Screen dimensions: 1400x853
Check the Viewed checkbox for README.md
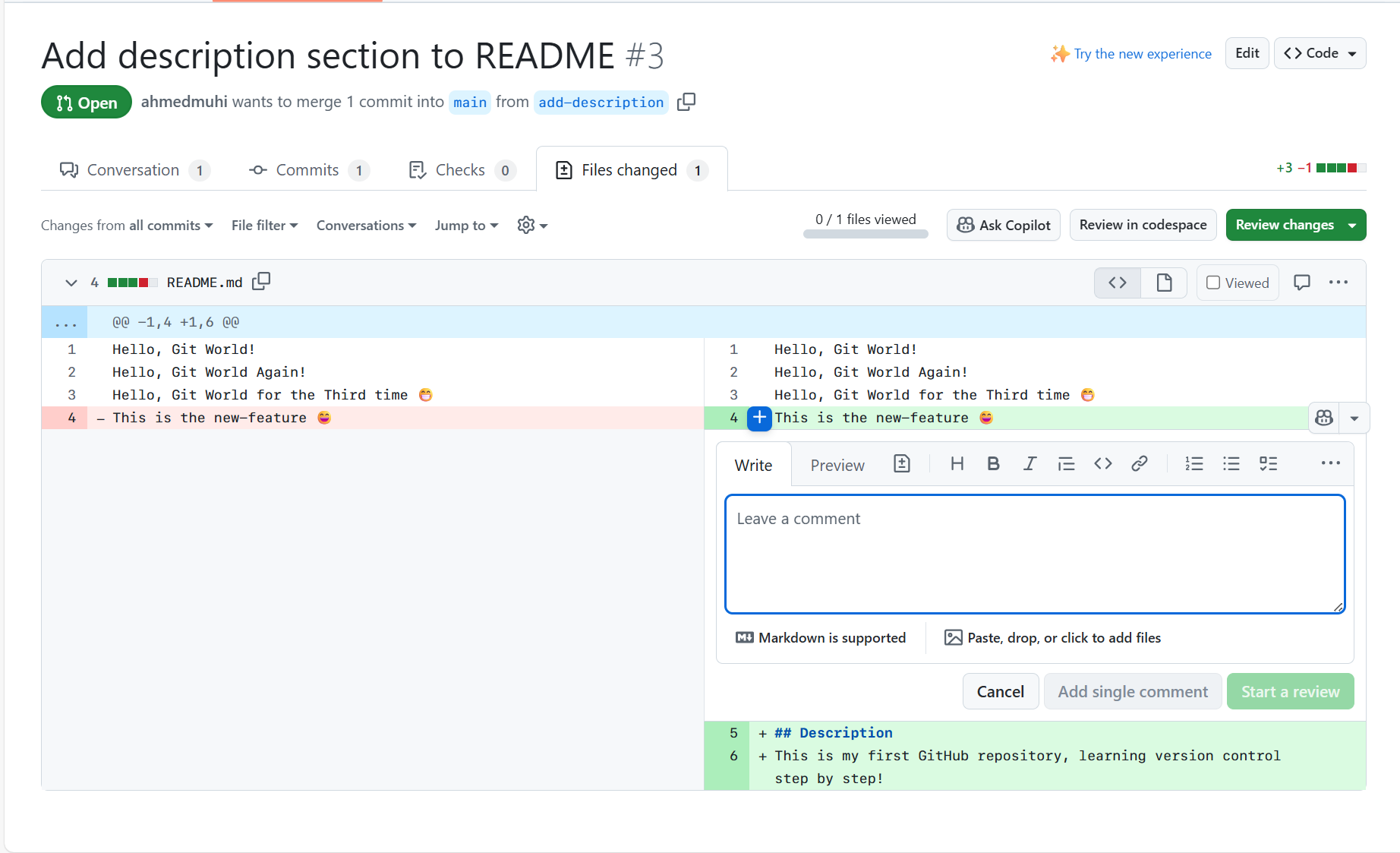(x=1213, y=283)
